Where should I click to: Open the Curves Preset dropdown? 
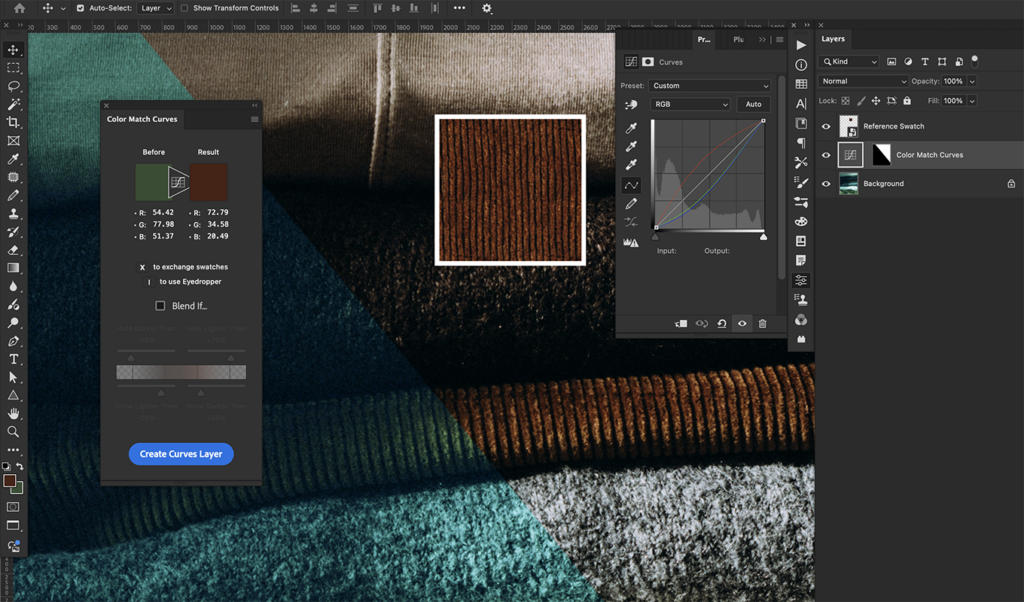(710, 86)
